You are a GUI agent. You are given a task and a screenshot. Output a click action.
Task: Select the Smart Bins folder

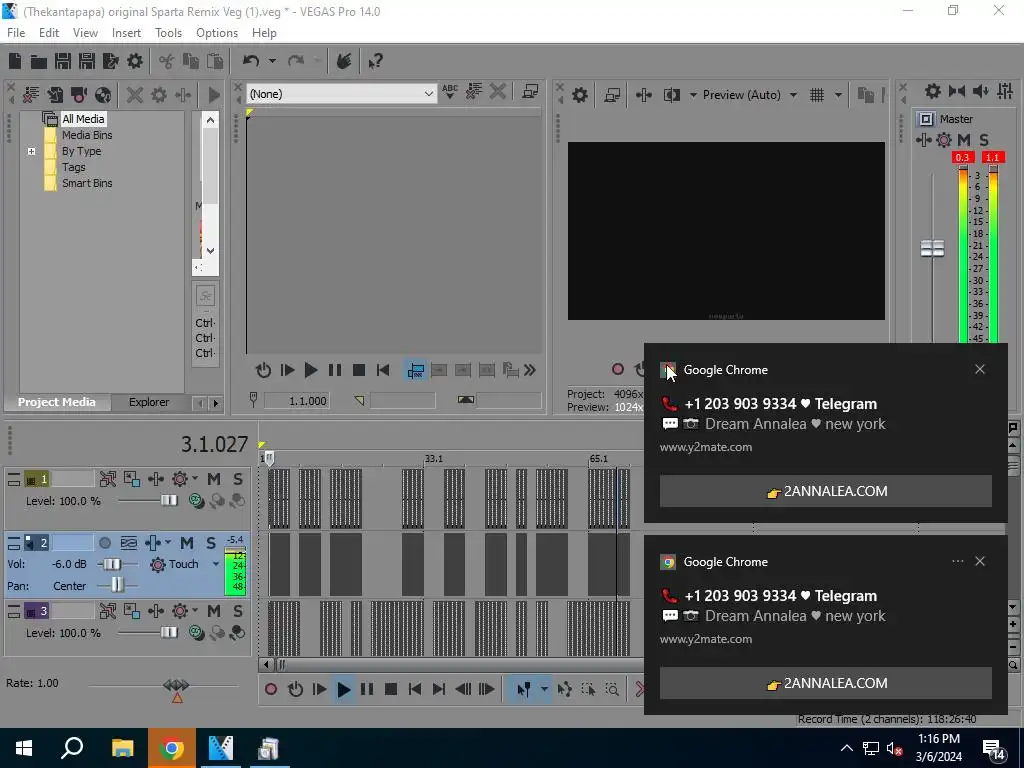tap(87, 184)
